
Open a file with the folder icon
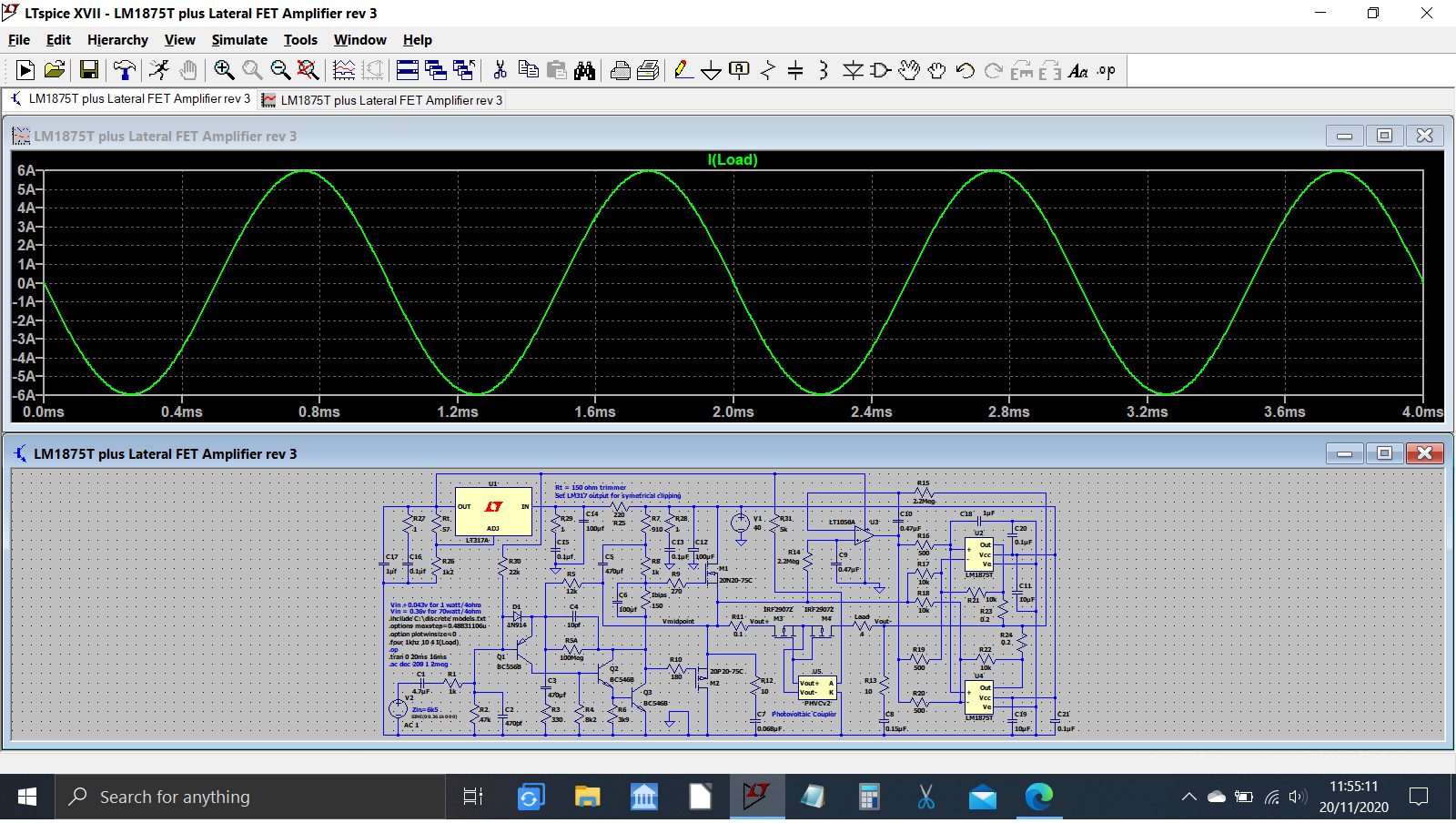coord(55,70)
